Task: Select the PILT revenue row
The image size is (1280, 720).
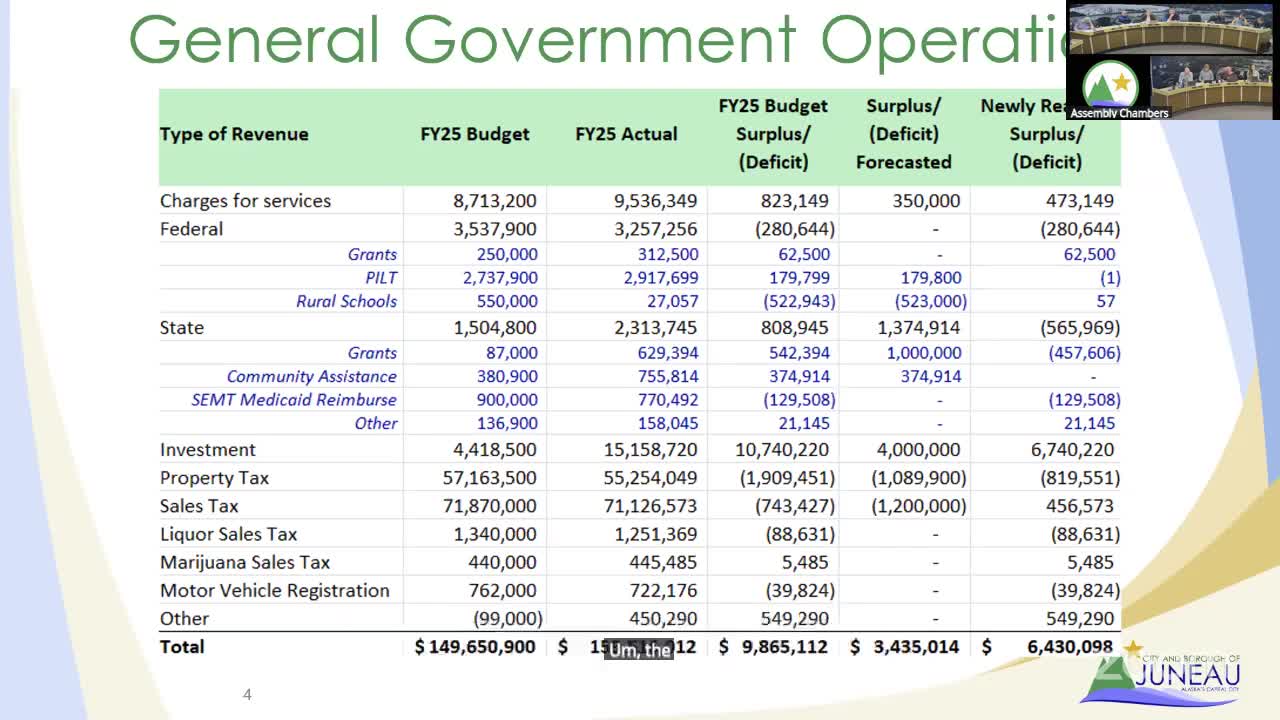Action: coord(380,278)
